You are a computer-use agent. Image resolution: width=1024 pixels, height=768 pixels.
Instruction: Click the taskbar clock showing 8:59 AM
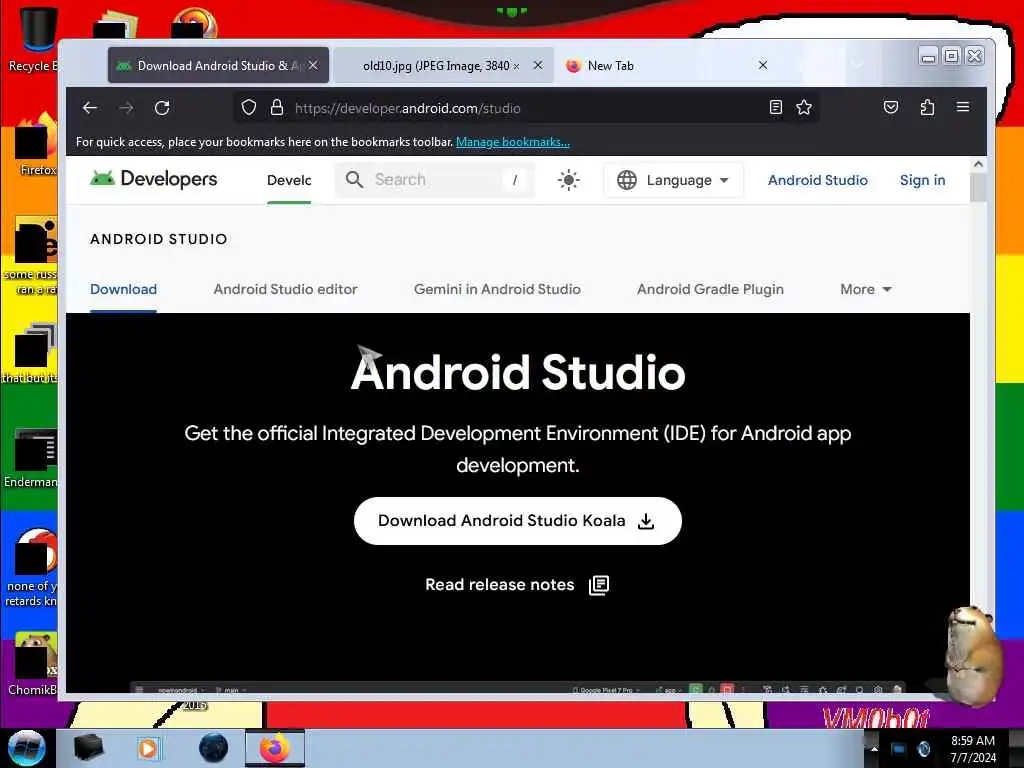(x=973, y=748)
